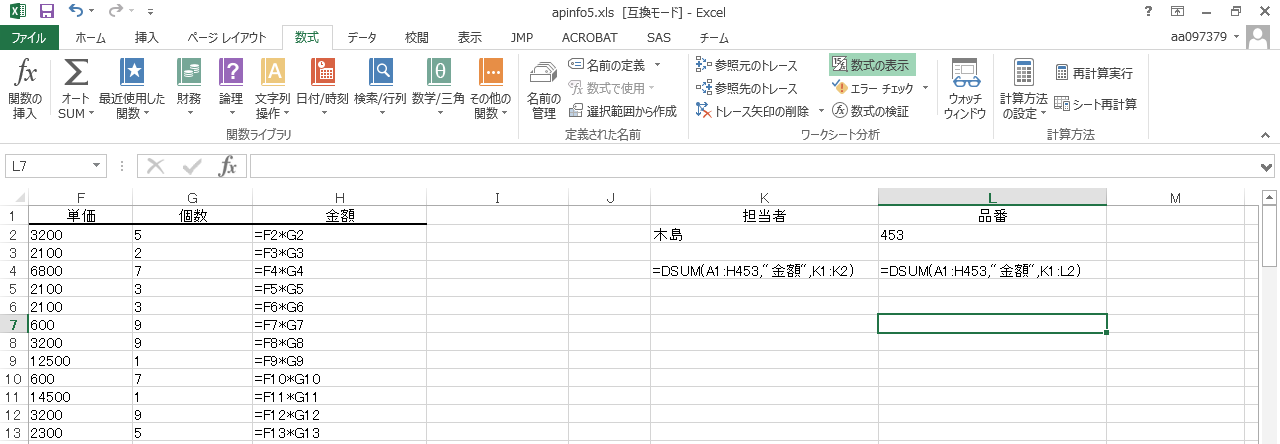Open the Lookup (検索/行列) functions library

pos(380,88)
